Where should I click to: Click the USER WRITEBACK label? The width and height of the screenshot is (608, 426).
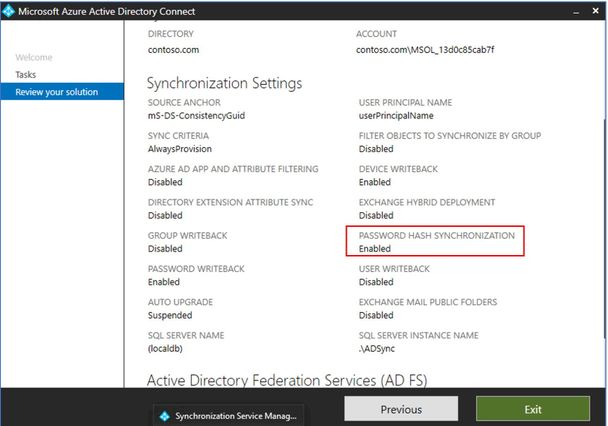pyautogui.click(x=394, y=269)
